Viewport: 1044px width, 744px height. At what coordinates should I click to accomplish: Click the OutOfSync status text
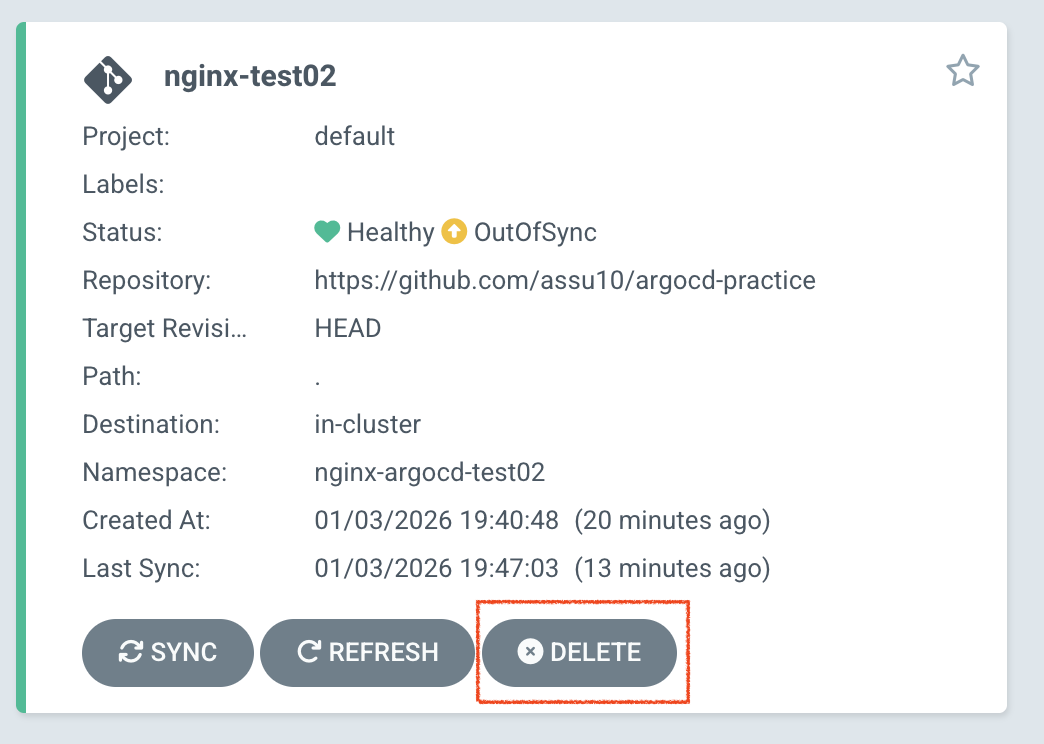(x=535, y=233)
